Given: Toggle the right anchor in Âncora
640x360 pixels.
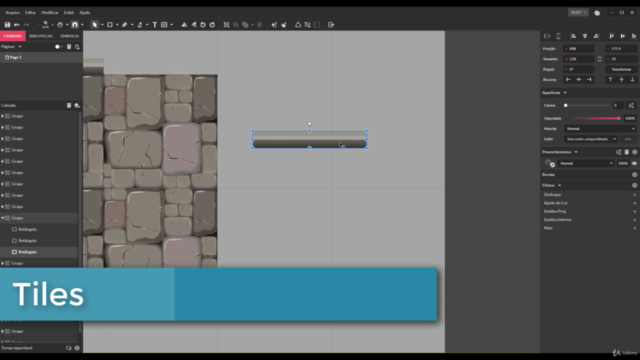Looking at the screenshot, I should coord(589,80).
